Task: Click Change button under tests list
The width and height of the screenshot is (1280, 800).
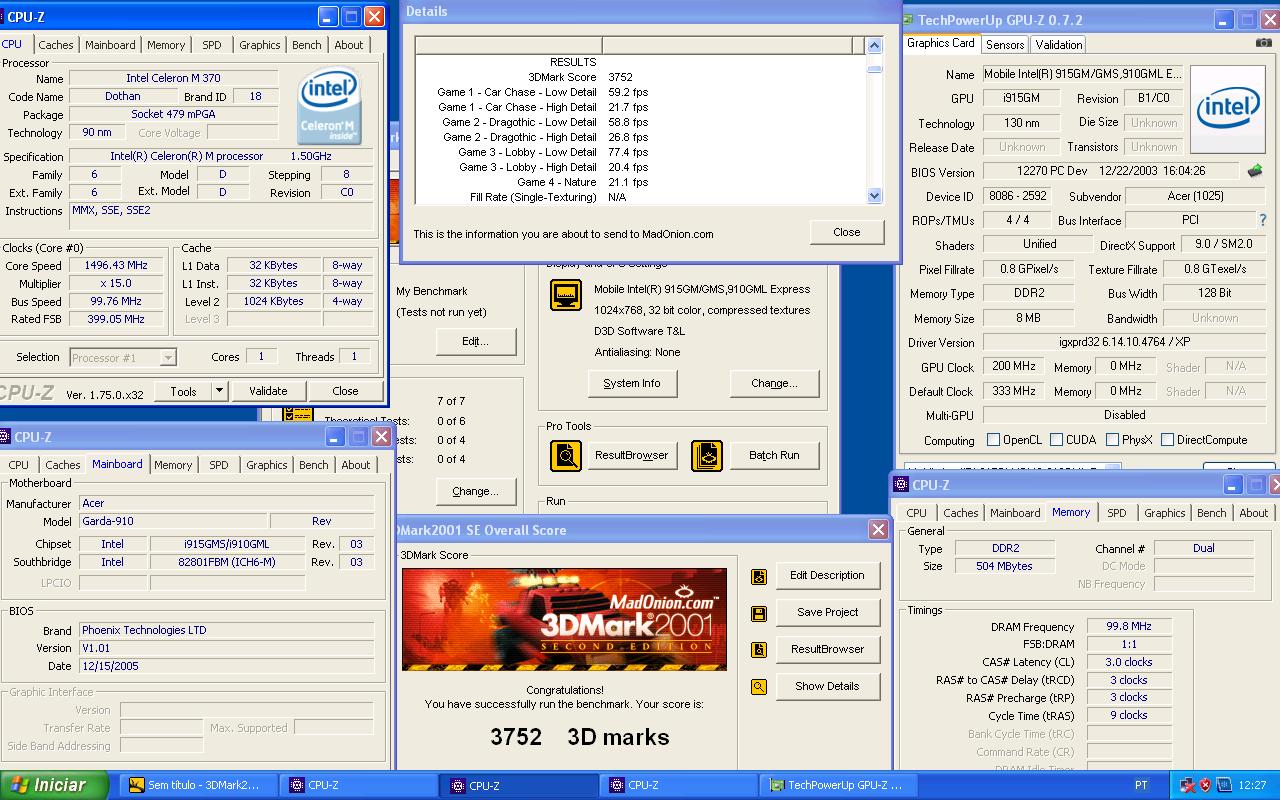Action: (x=475, y=491)
